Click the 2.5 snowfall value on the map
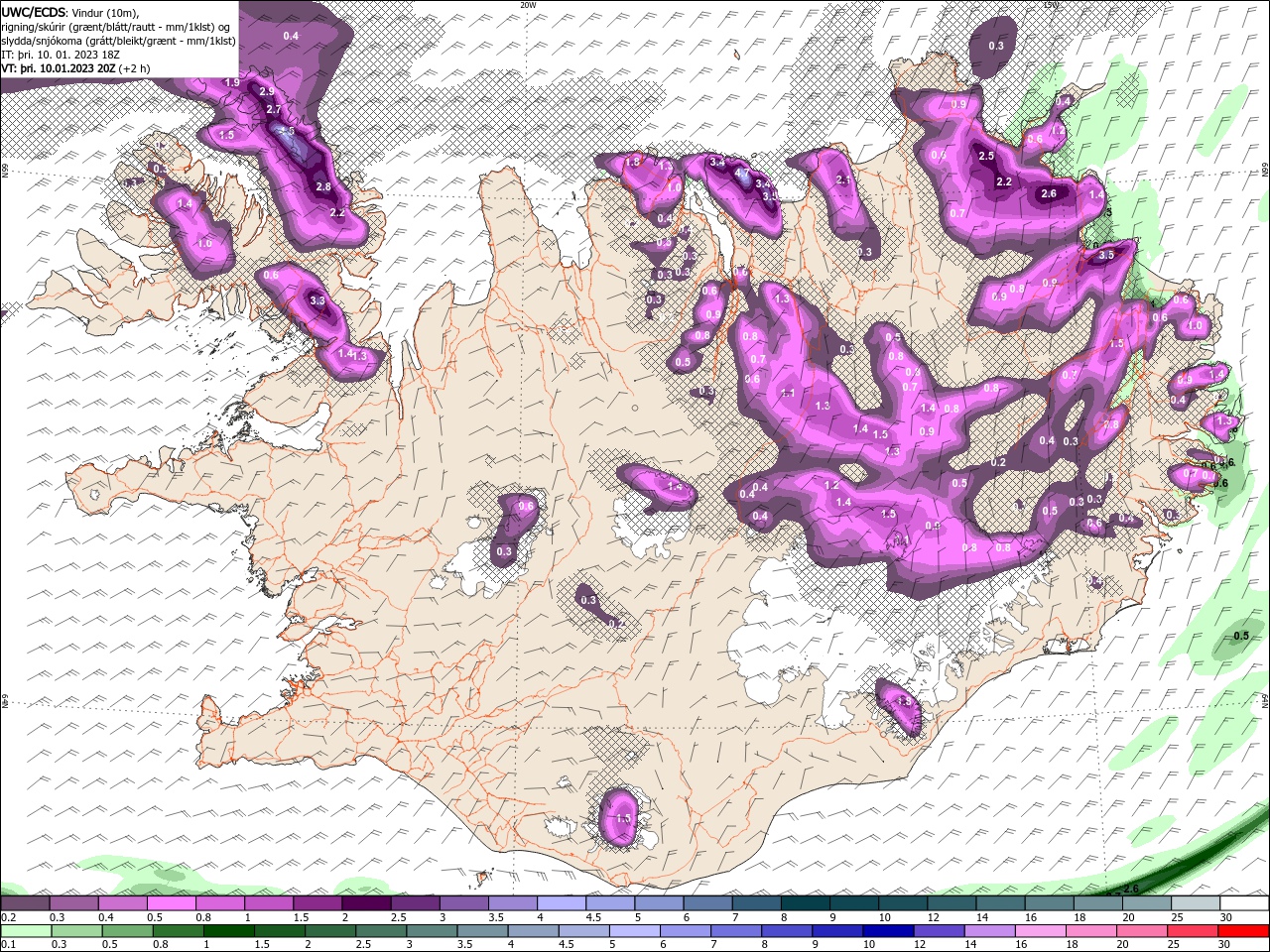The width and height of the screenshot is (1270, 952). tap(986, 157)
